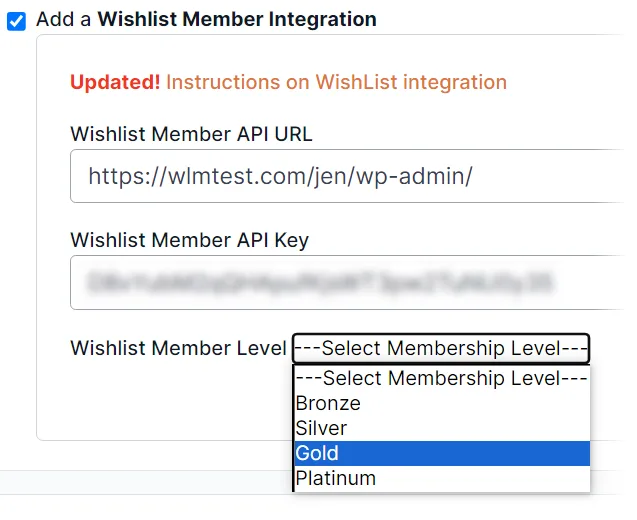The image size is (637, 520).
Task: Open the Wishlist Member Level dropdown
Action: [440, 348]
